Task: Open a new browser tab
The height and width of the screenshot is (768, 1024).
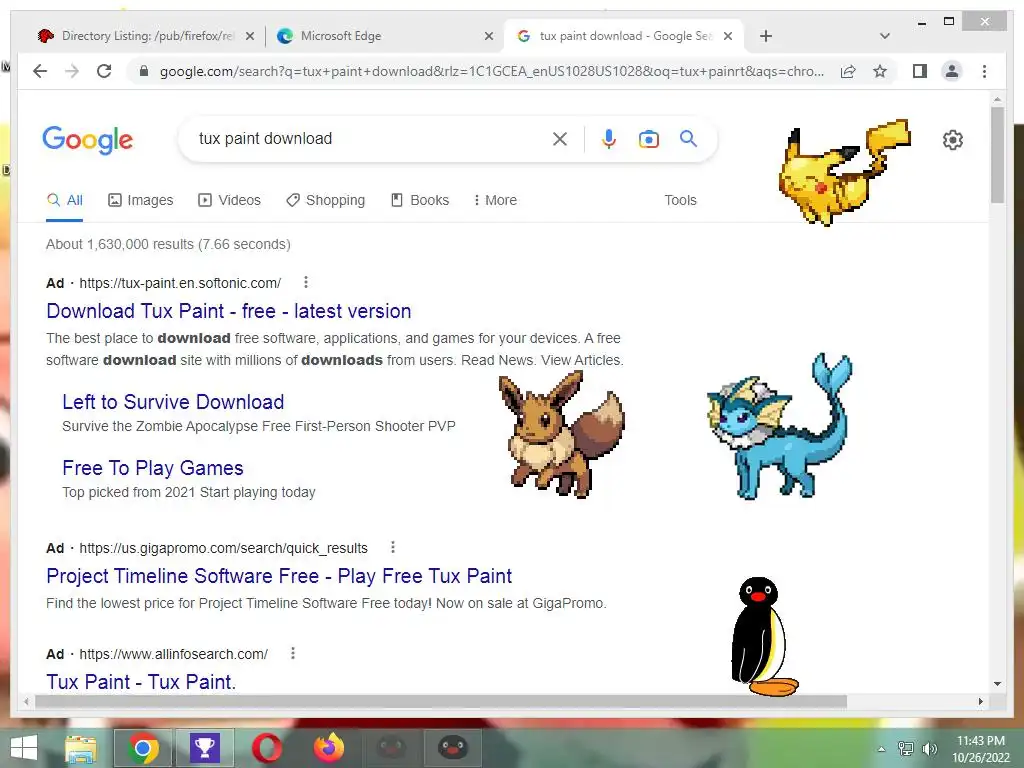Action: (766, 36)
